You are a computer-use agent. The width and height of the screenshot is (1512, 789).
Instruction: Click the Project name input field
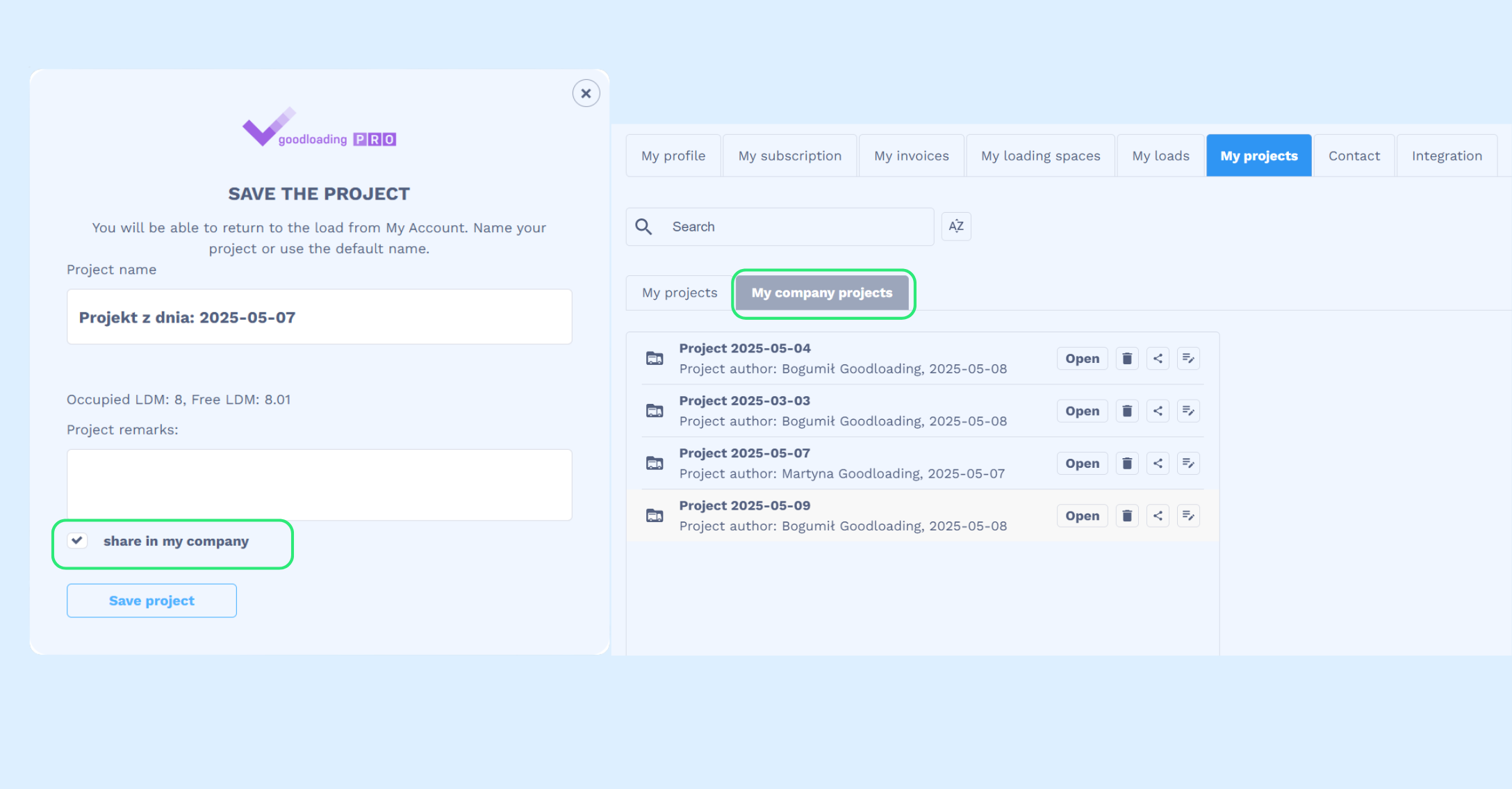pyautogui.click(x=319, y=317)
